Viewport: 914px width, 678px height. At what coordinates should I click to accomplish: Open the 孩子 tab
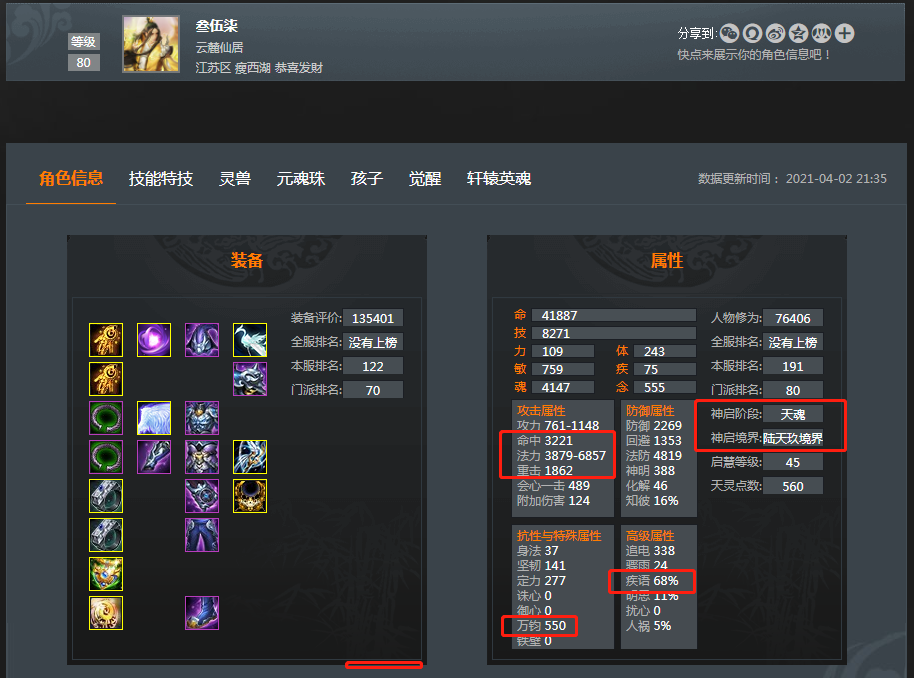367,178
